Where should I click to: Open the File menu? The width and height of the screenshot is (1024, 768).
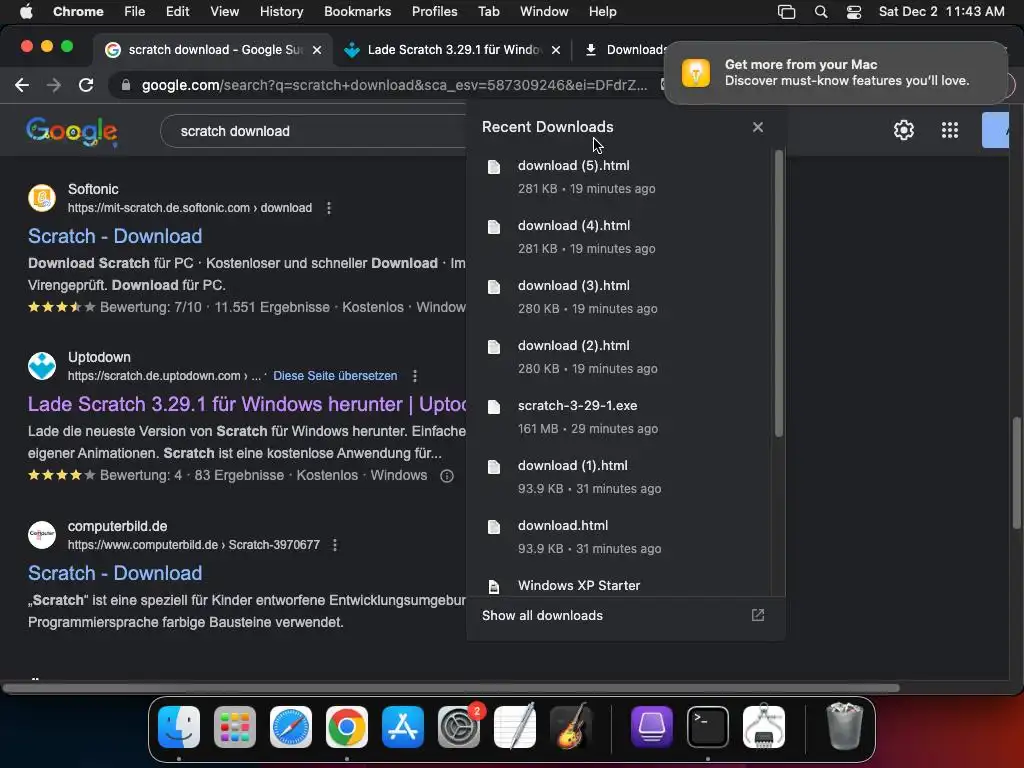[135, 12]
